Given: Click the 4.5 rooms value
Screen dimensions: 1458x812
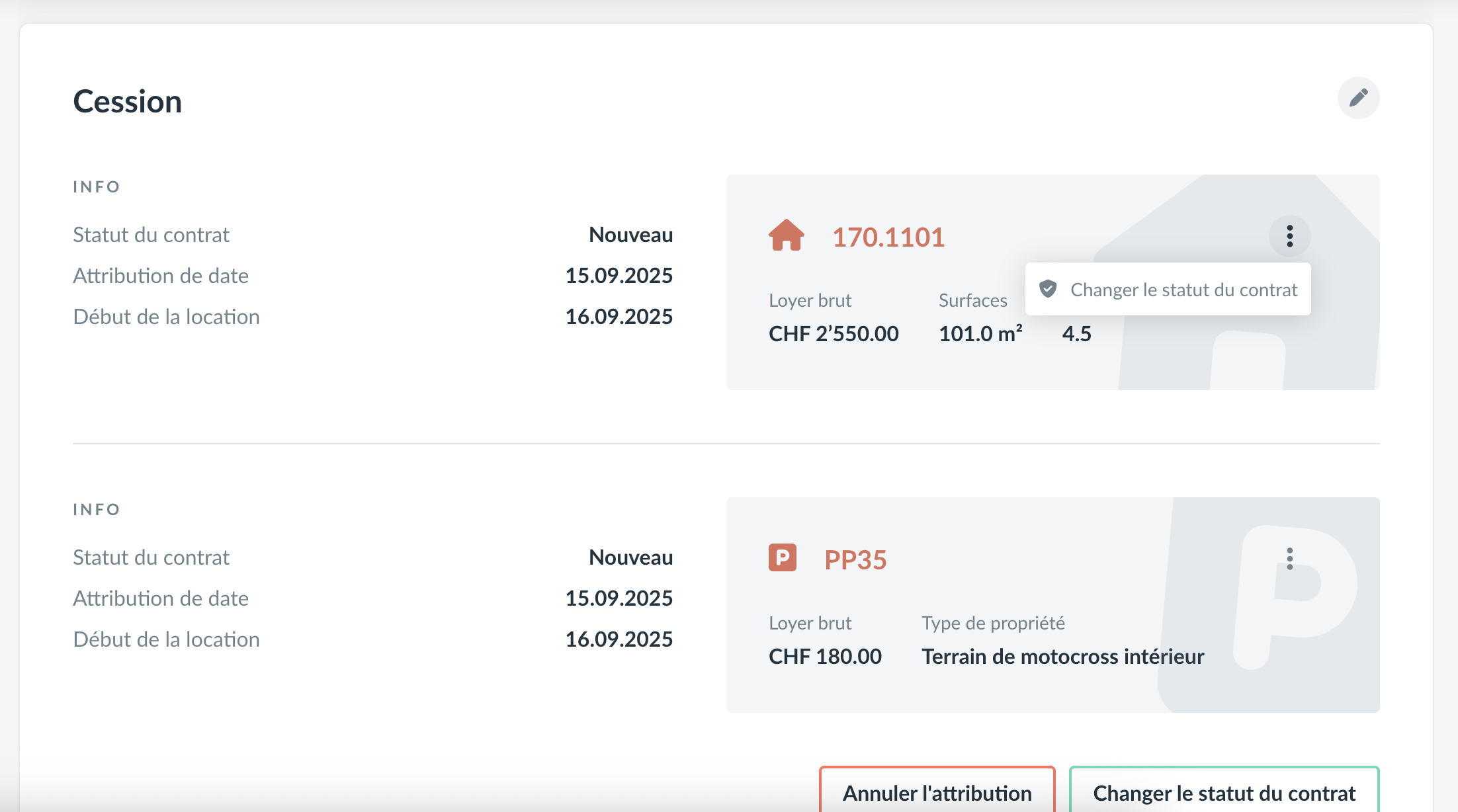Looking at the screenshot, I should tap(1076, 334).
